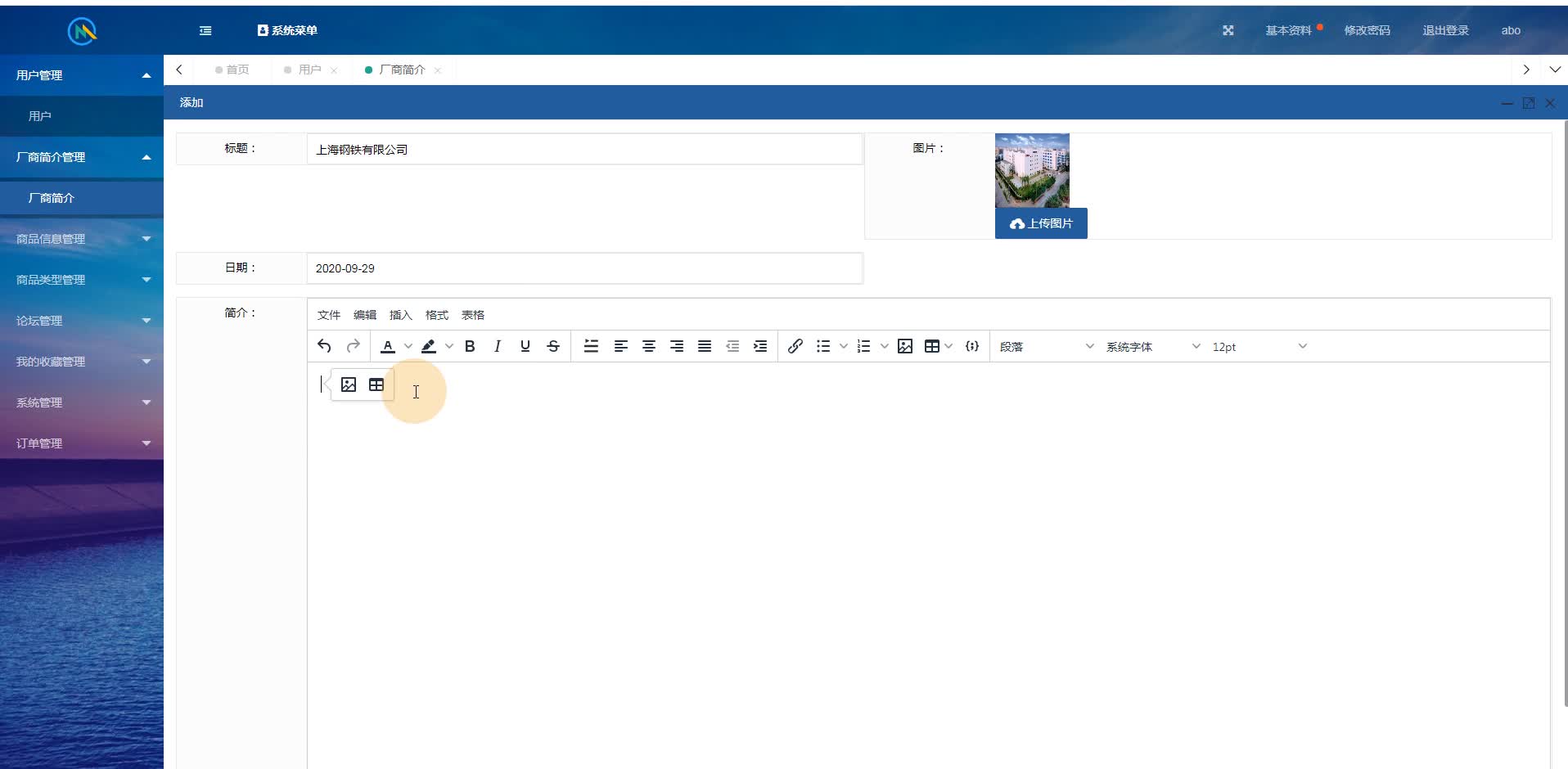1568x769 pixels.
Task: Toggle underline formatting in the editor
Action: coord(525,346)
